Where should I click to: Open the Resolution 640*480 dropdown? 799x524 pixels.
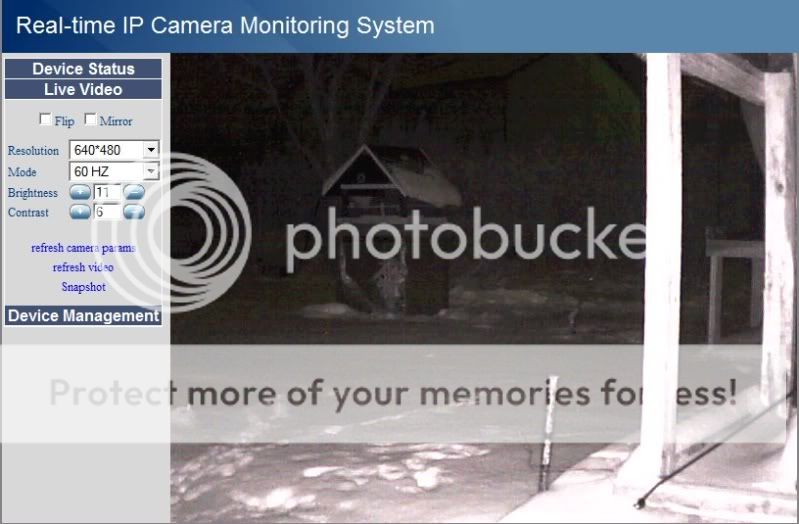[x=114, y=150]
